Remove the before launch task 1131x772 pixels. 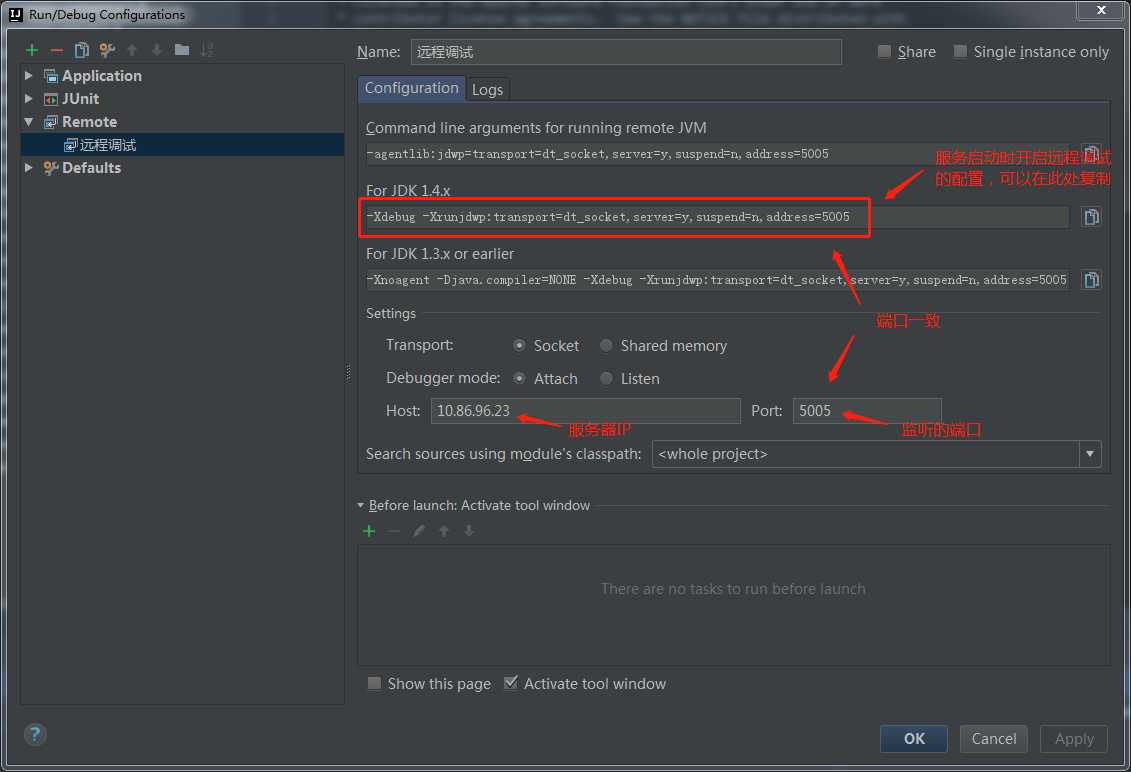[x=394, y=531]
